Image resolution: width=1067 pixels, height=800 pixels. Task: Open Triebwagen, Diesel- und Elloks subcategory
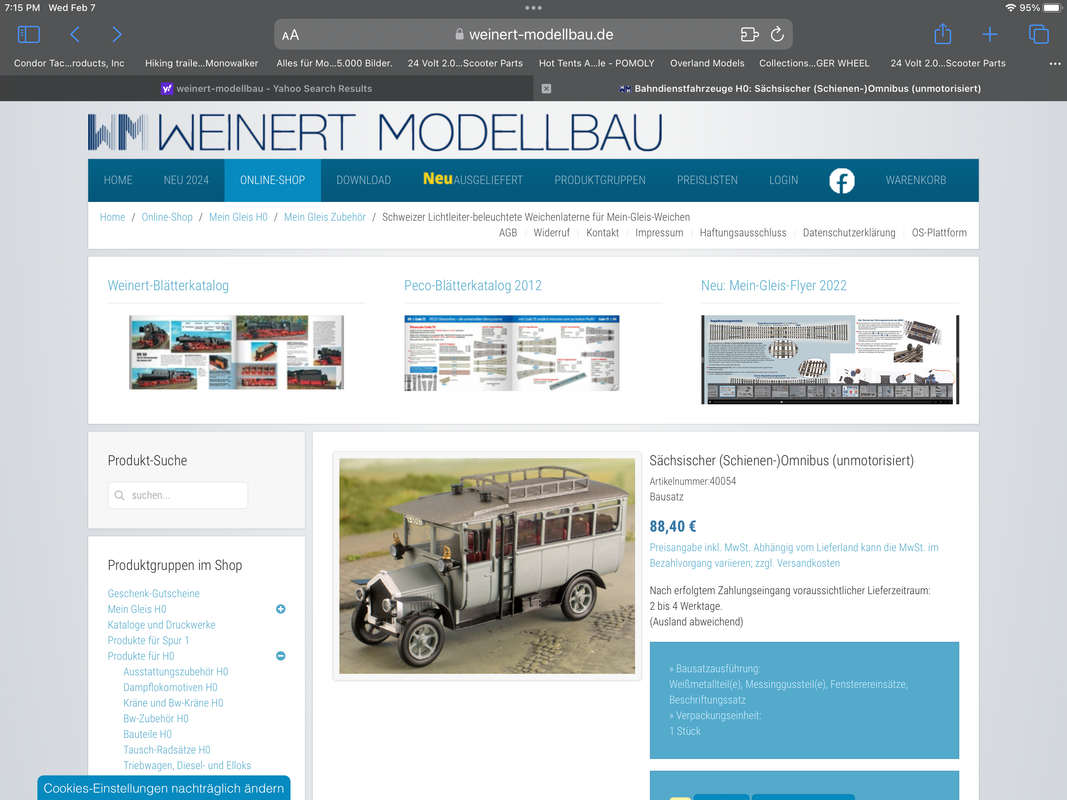(x=187, y=765)
